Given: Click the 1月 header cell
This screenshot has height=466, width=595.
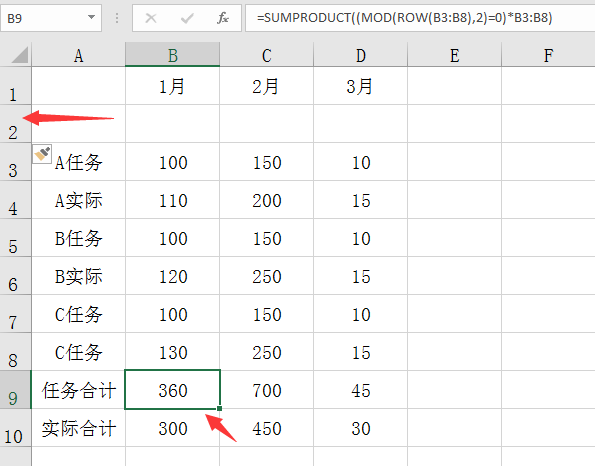Looking at the screenshot, I should [x=173, y=86].
